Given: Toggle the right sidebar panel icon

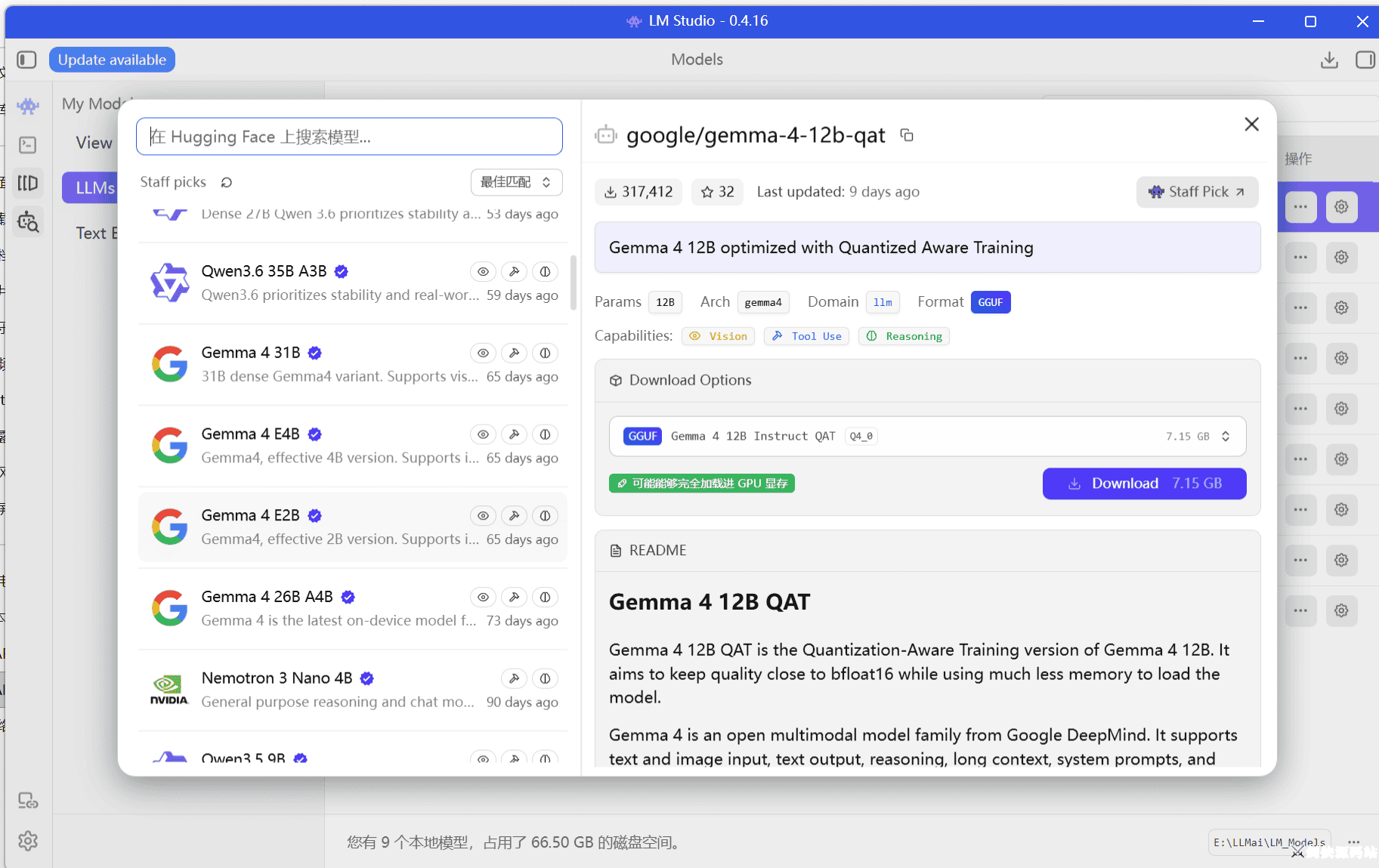Looking at the screenshot, I should [x=1365, y=60].
